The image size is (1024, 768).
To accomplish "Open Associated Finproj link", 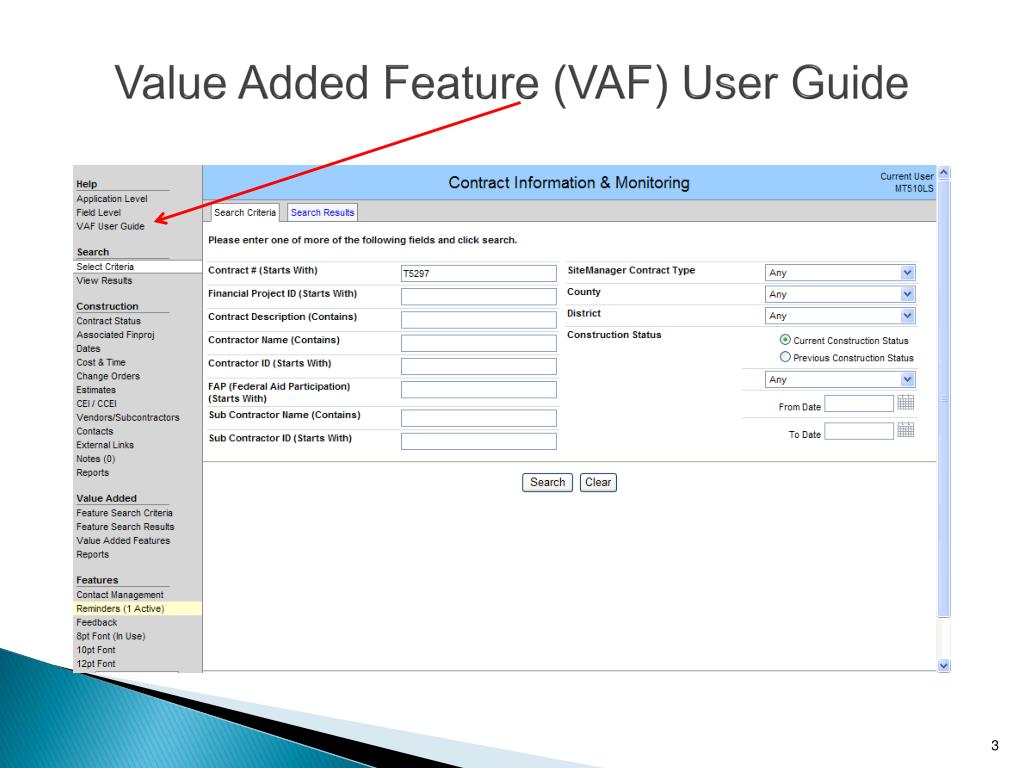I will pyautogui.click(x=115, y=334).
